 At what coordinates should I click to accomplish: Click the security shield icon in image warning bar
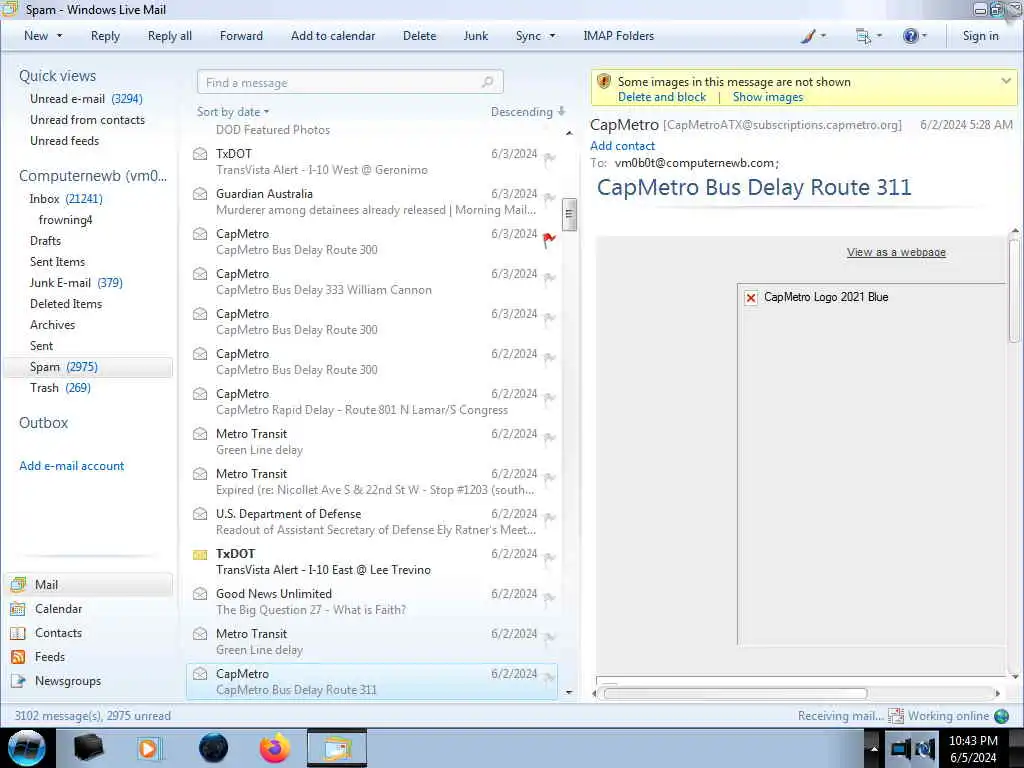[x=604, y=82]
